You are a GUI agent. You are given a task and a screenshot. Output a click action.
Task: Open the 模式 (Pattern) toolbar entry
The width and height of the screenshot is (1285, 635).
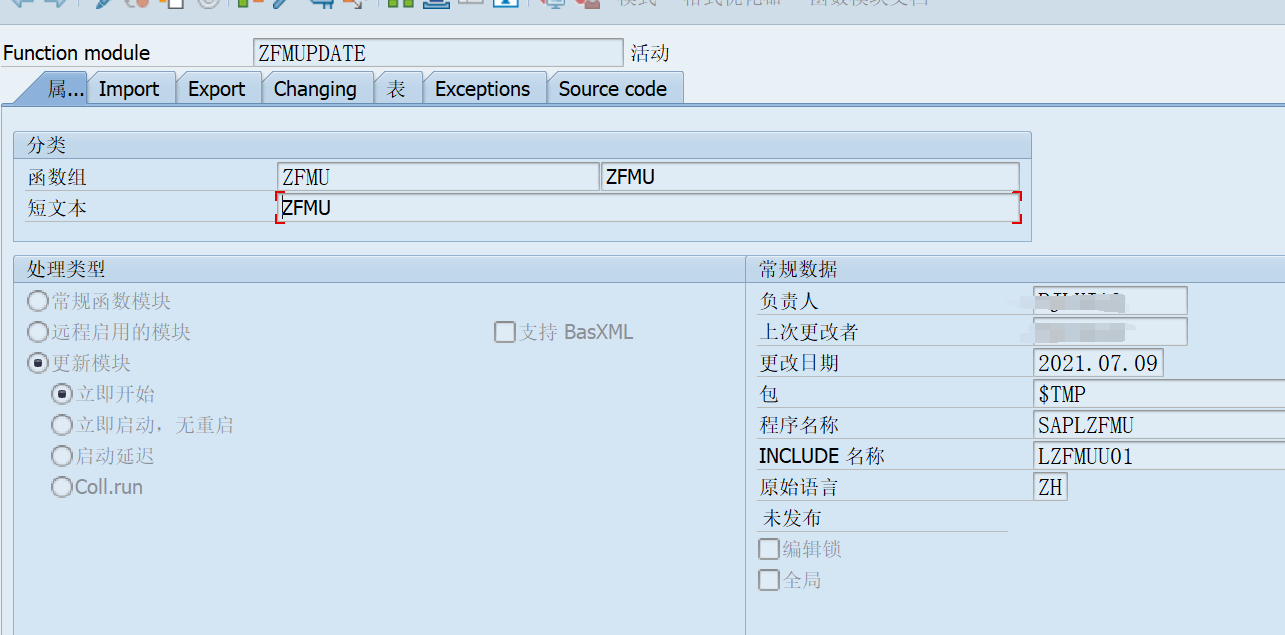(x=637, y=5)
